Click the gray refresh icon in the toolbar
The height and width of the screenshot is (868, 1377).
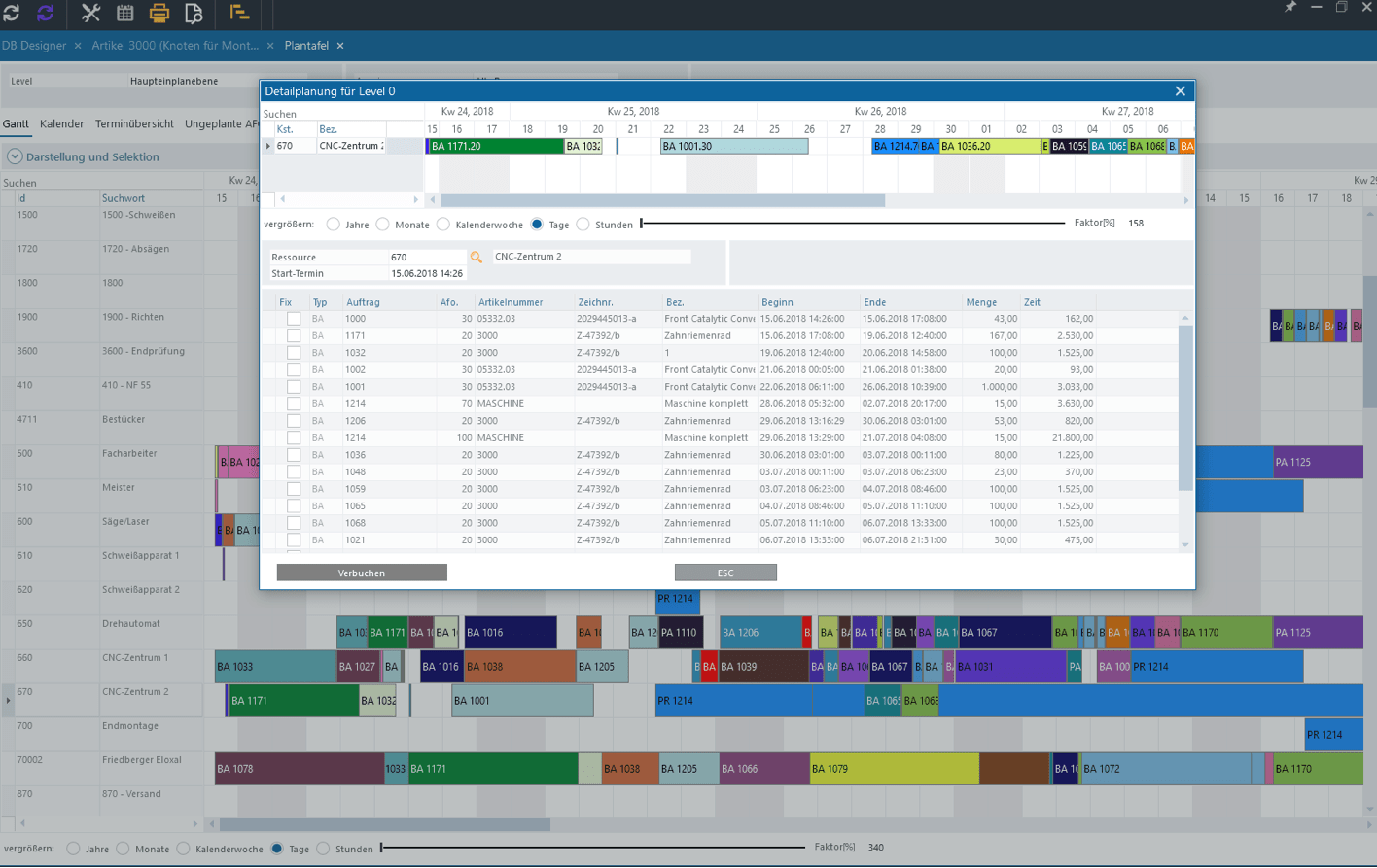14,14
